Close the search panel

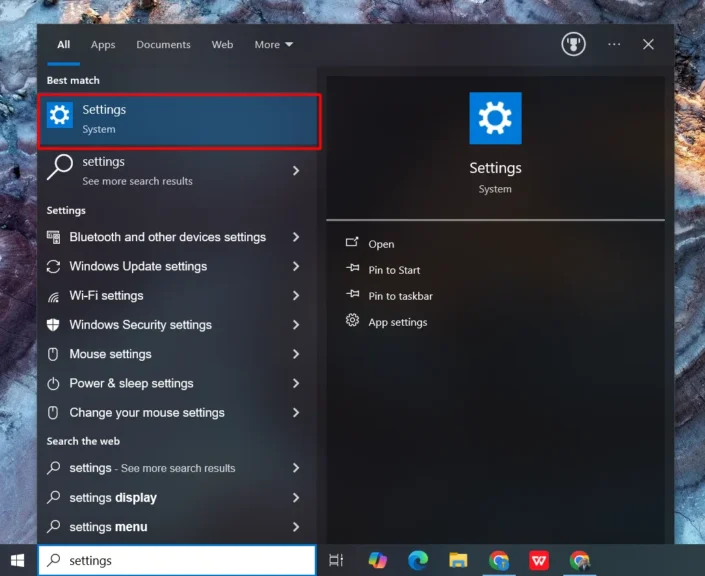[648, 44]
